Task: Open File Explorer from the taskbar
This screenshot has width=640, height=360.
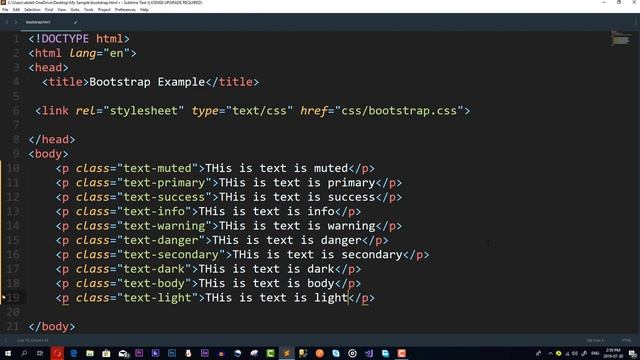Action: 90,353
